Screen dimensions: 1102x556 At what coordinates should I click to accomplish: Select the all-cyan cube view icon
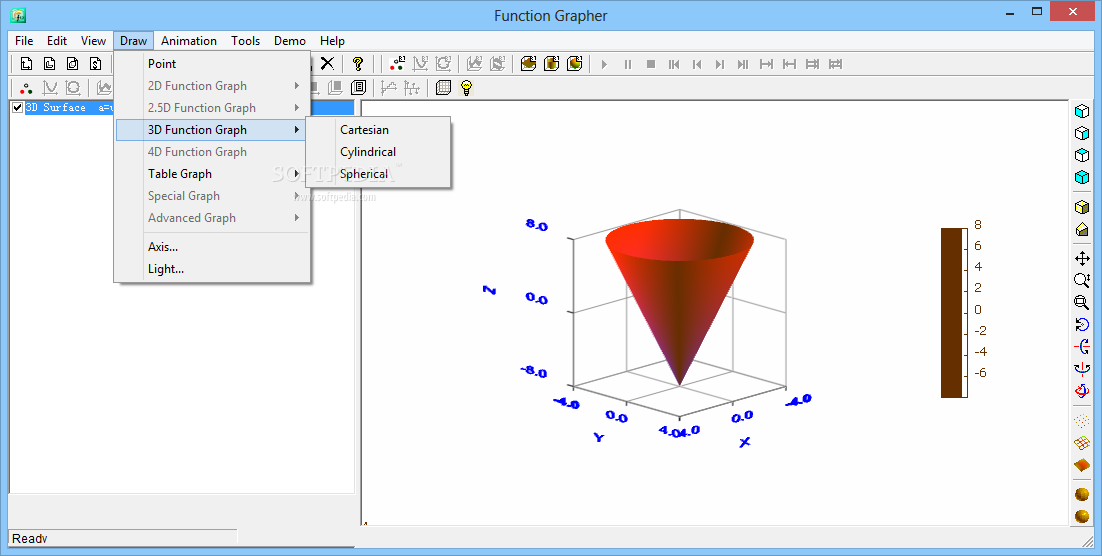pos(1082,177)
